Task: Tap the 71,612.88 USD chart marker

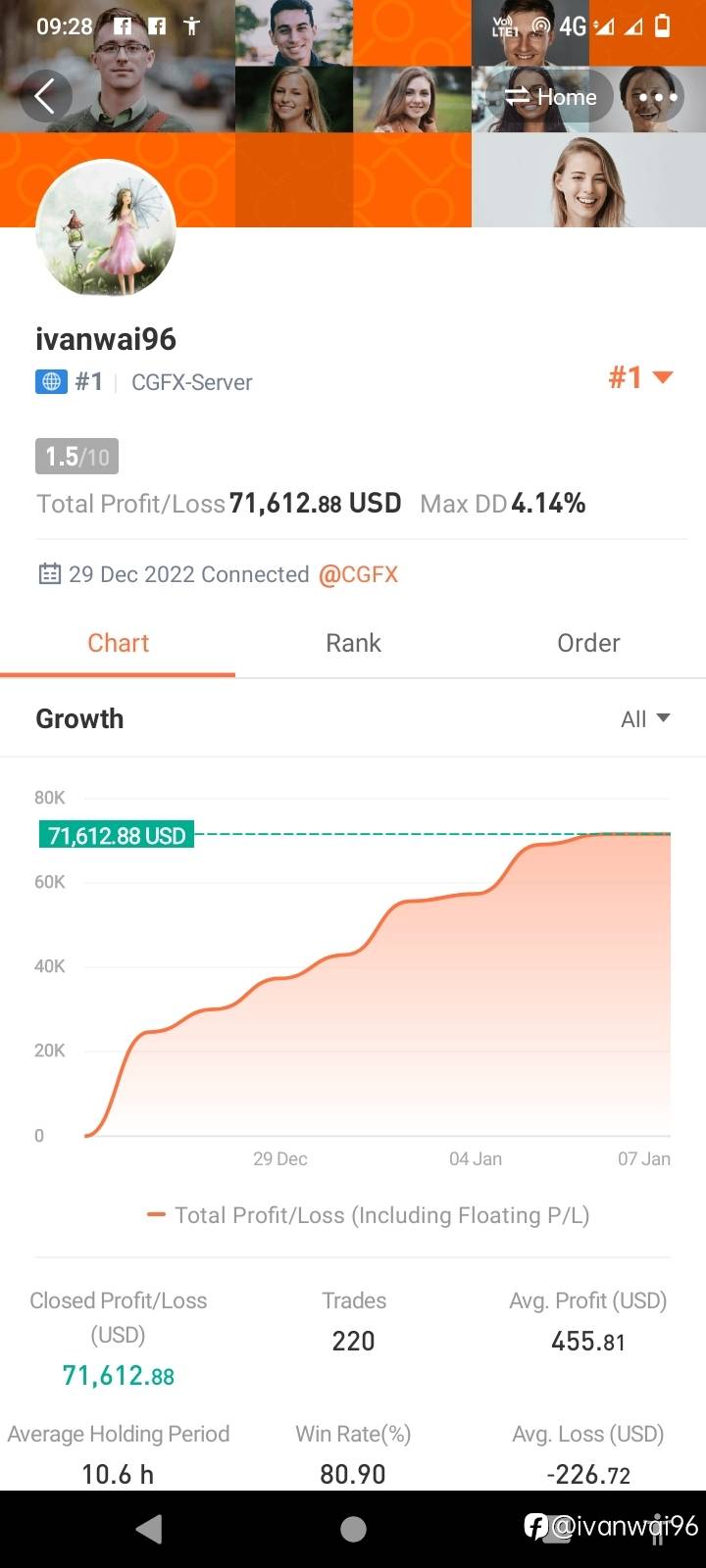Action: pyautogui.click(x=117, y=835)
